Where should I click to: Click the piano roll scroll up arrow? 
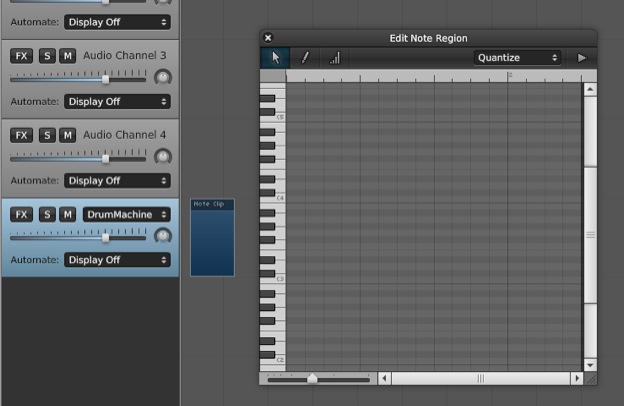click(x=590, y=89)
